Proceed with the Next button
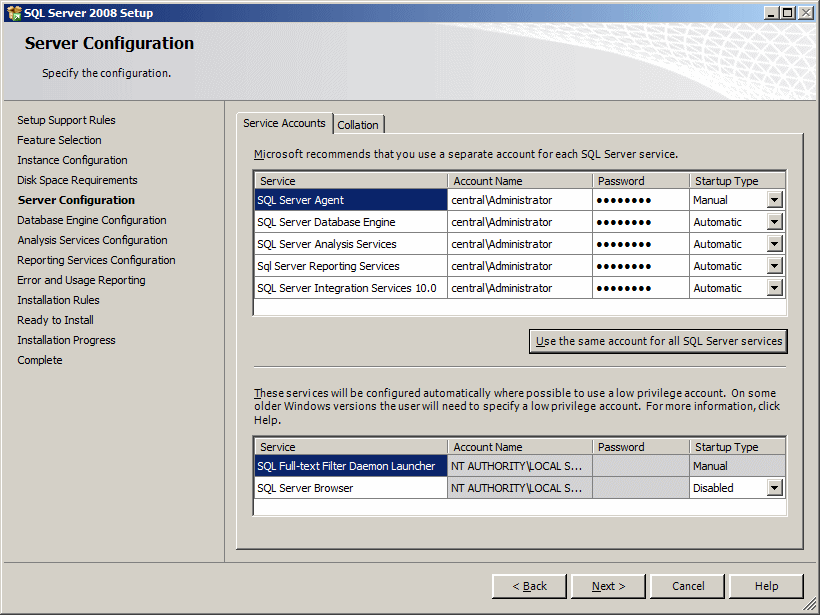The image size is (820, 615). click(x=608, y=586)
